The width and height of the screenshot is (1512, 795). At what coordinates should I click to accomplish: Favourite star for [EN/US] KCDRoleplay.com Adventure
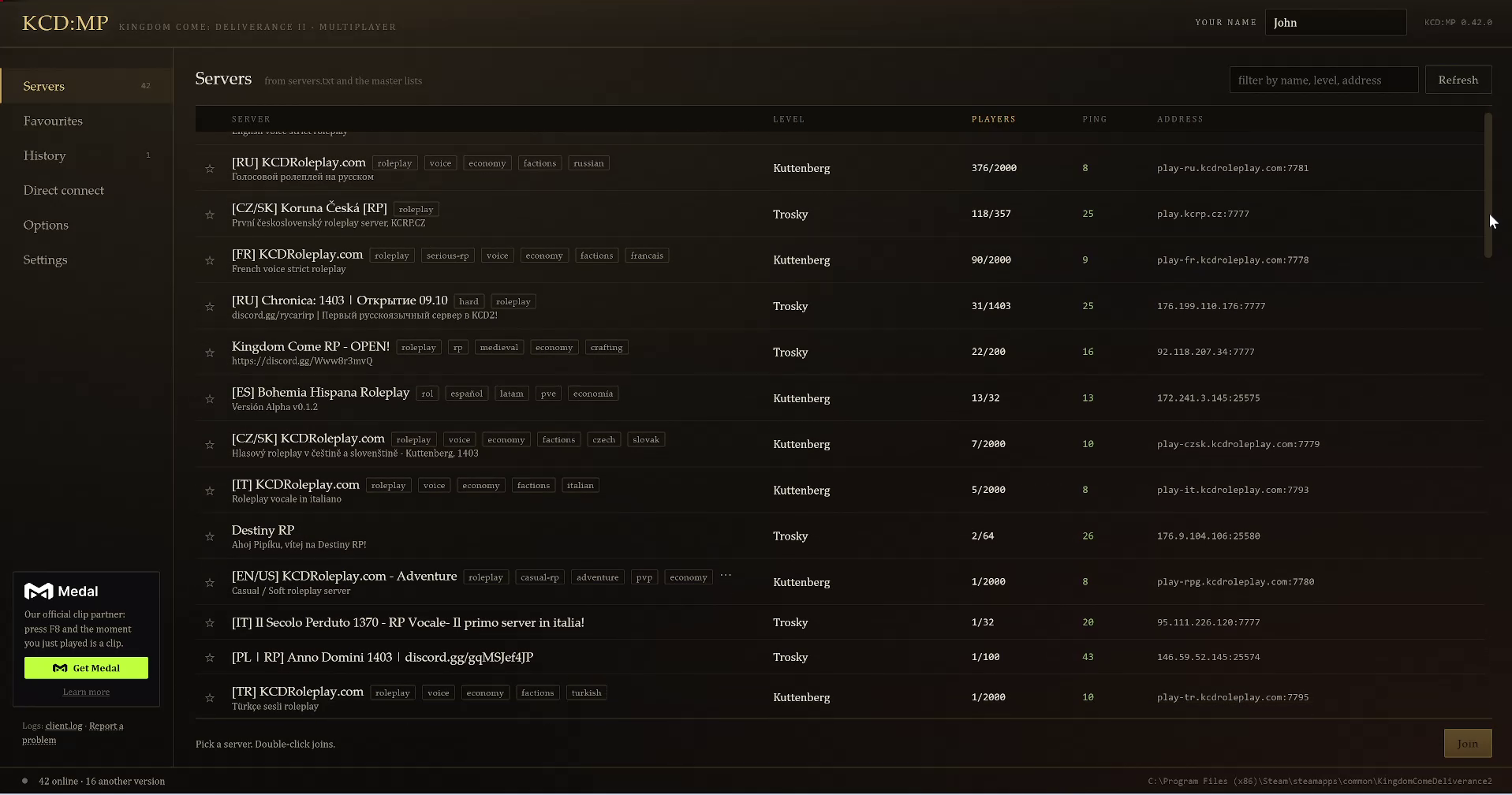(210, 583)
